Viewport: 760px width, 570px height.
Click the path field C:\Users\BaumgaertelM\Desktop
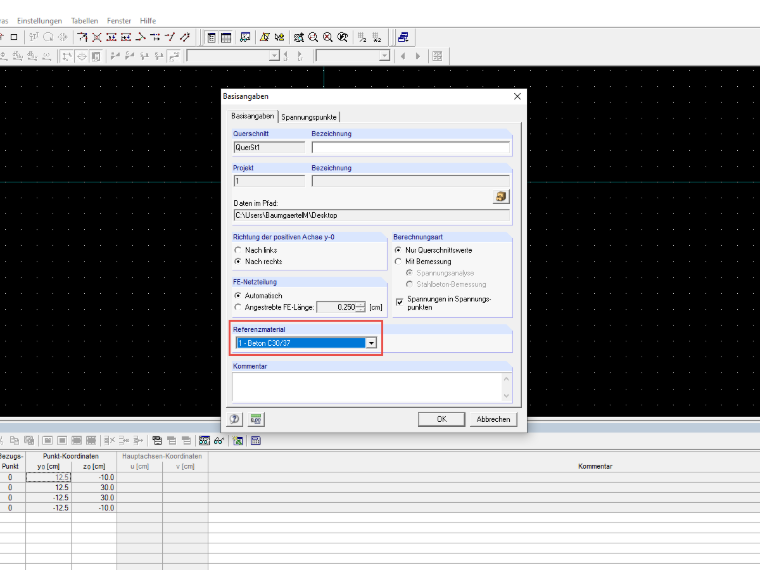(371, 215)
